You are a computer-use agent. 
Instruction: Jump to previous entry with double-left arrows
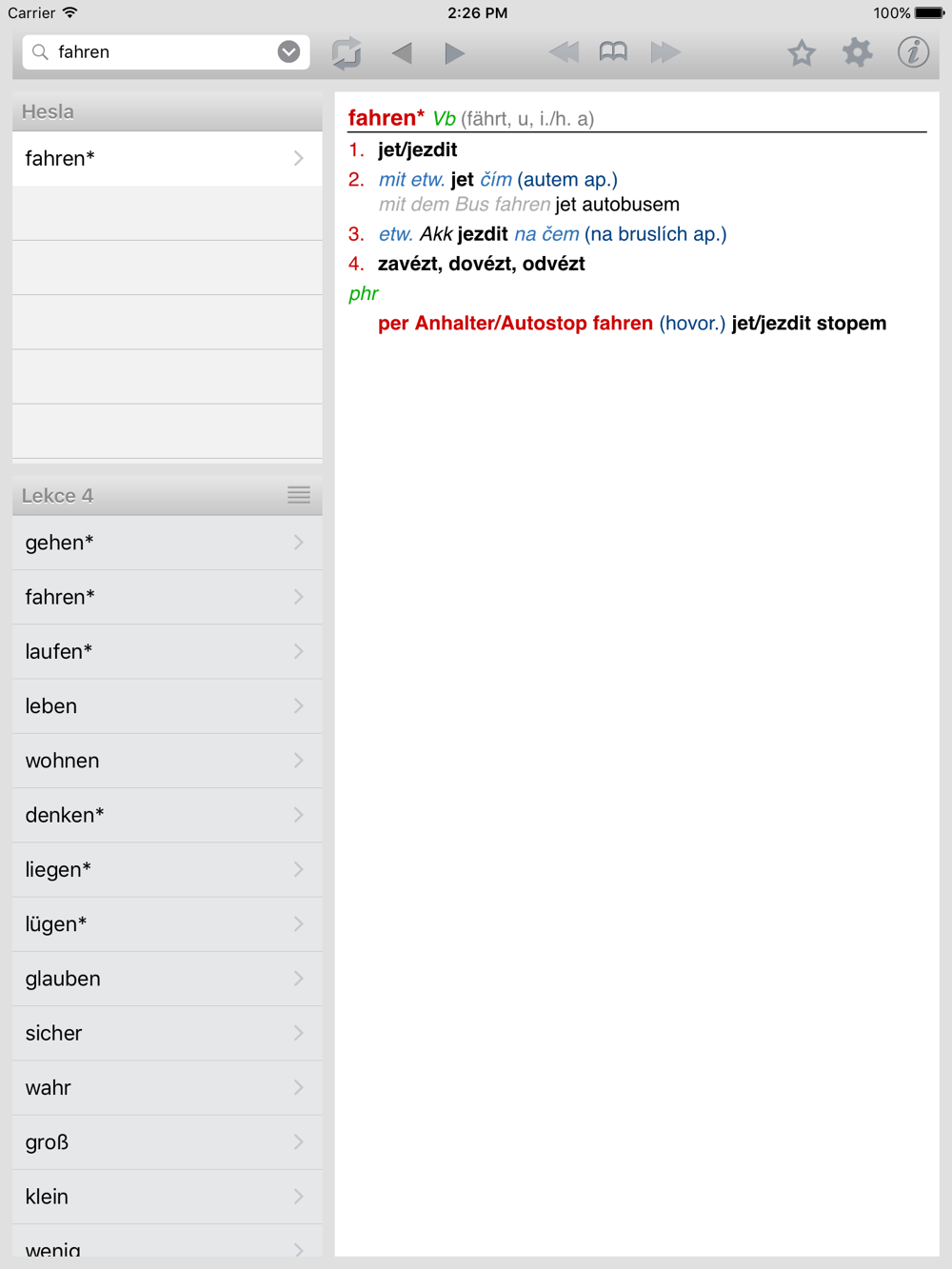click(564, 52)
